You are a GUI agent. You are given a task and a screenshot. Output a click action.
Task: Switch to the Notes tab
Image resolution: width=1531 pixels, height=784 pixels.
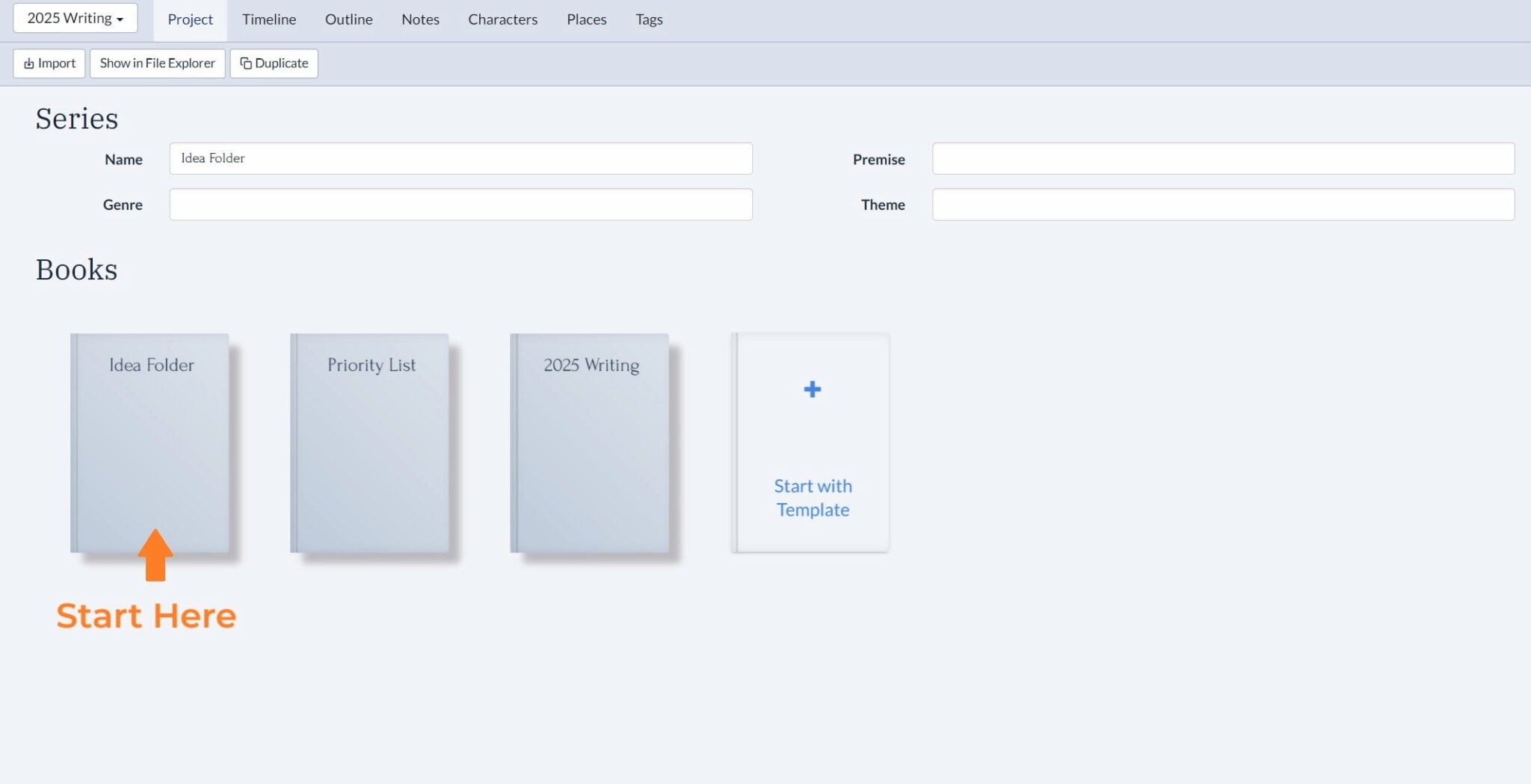coord(420,19)
